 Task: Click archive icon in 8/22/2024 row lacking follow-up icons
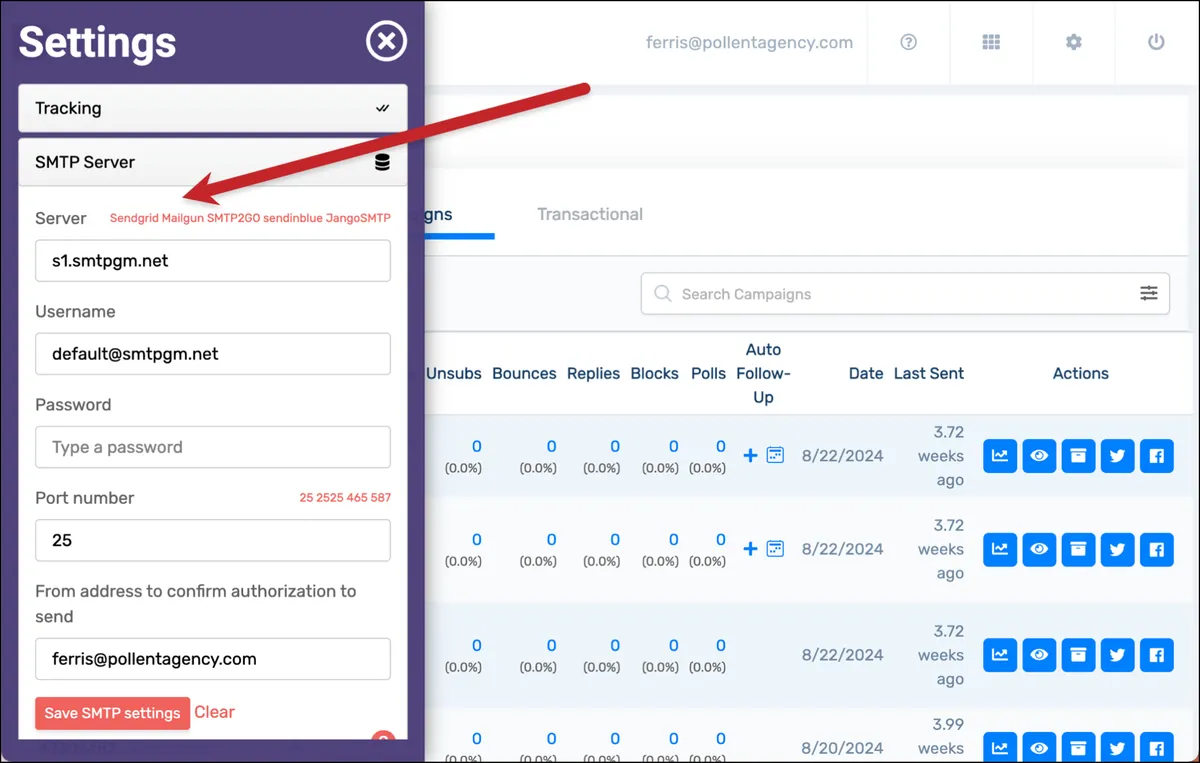(1078, 655)
